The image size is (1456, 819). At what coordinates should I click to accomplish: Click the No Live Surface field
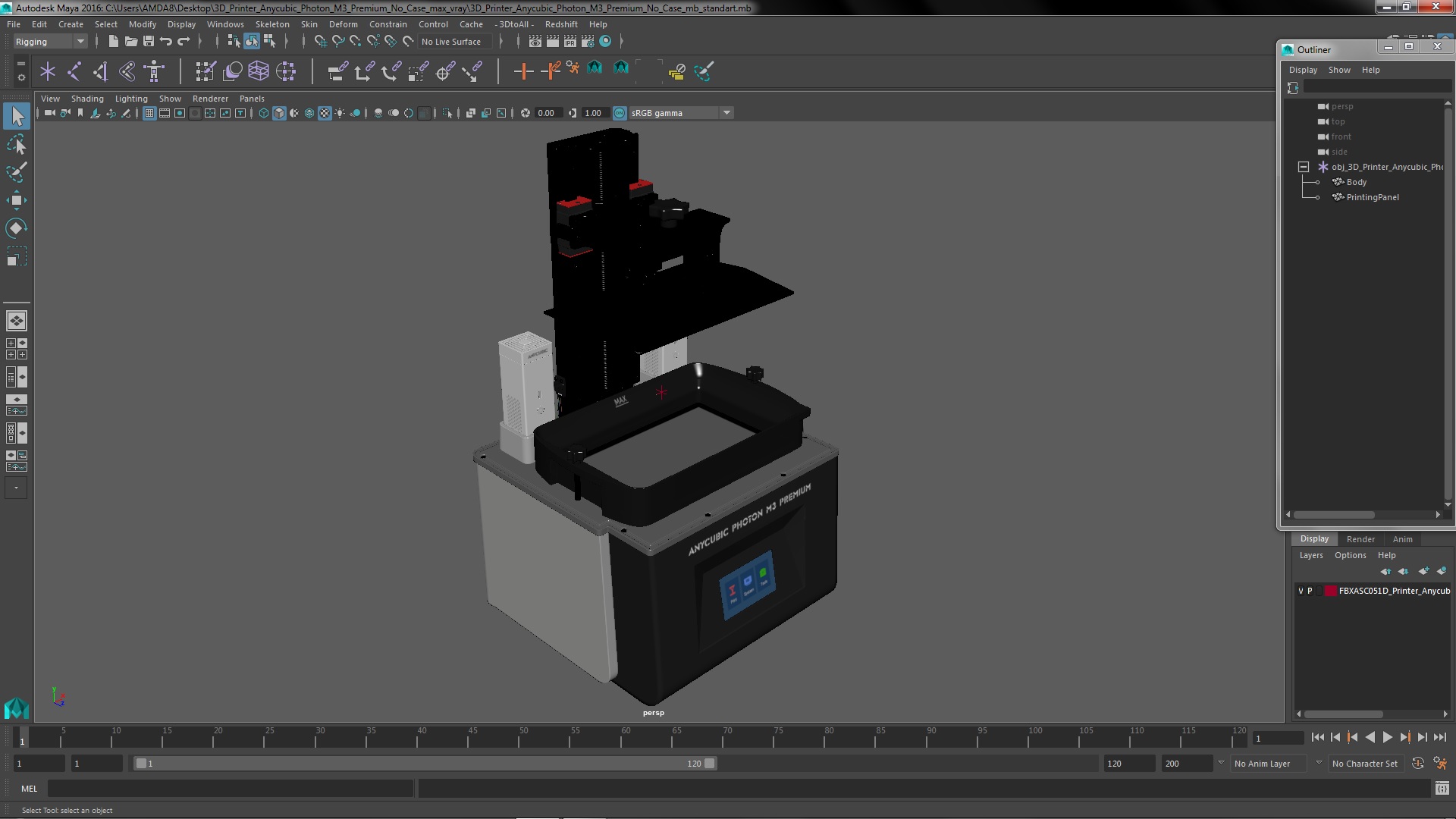455,42
